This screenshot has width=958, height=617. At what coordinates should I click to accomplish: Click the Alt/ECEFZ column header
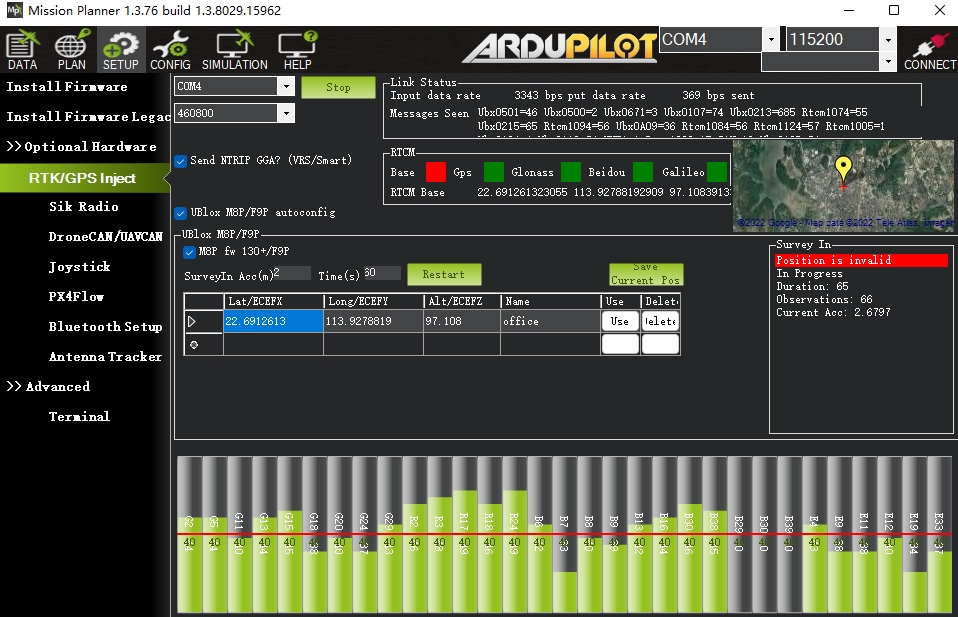tap(462, 301)
